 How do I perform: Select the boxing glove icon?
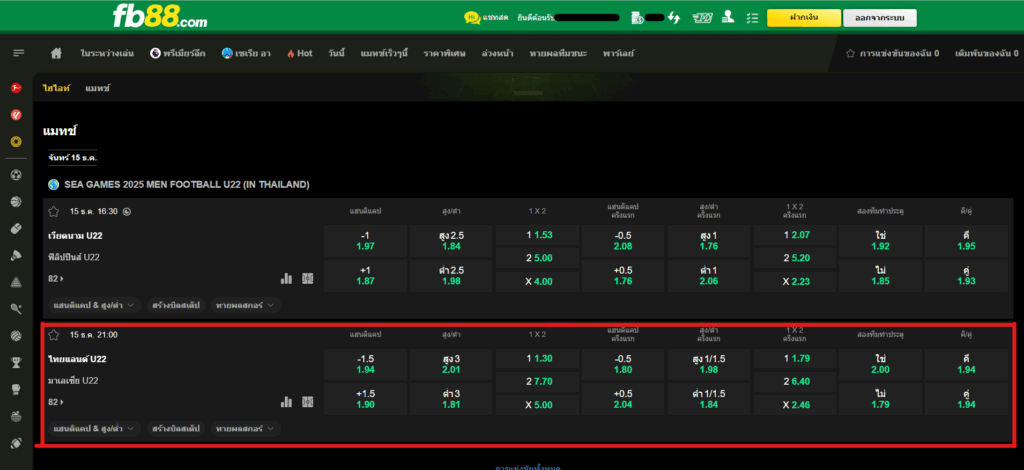click(16, 389)
